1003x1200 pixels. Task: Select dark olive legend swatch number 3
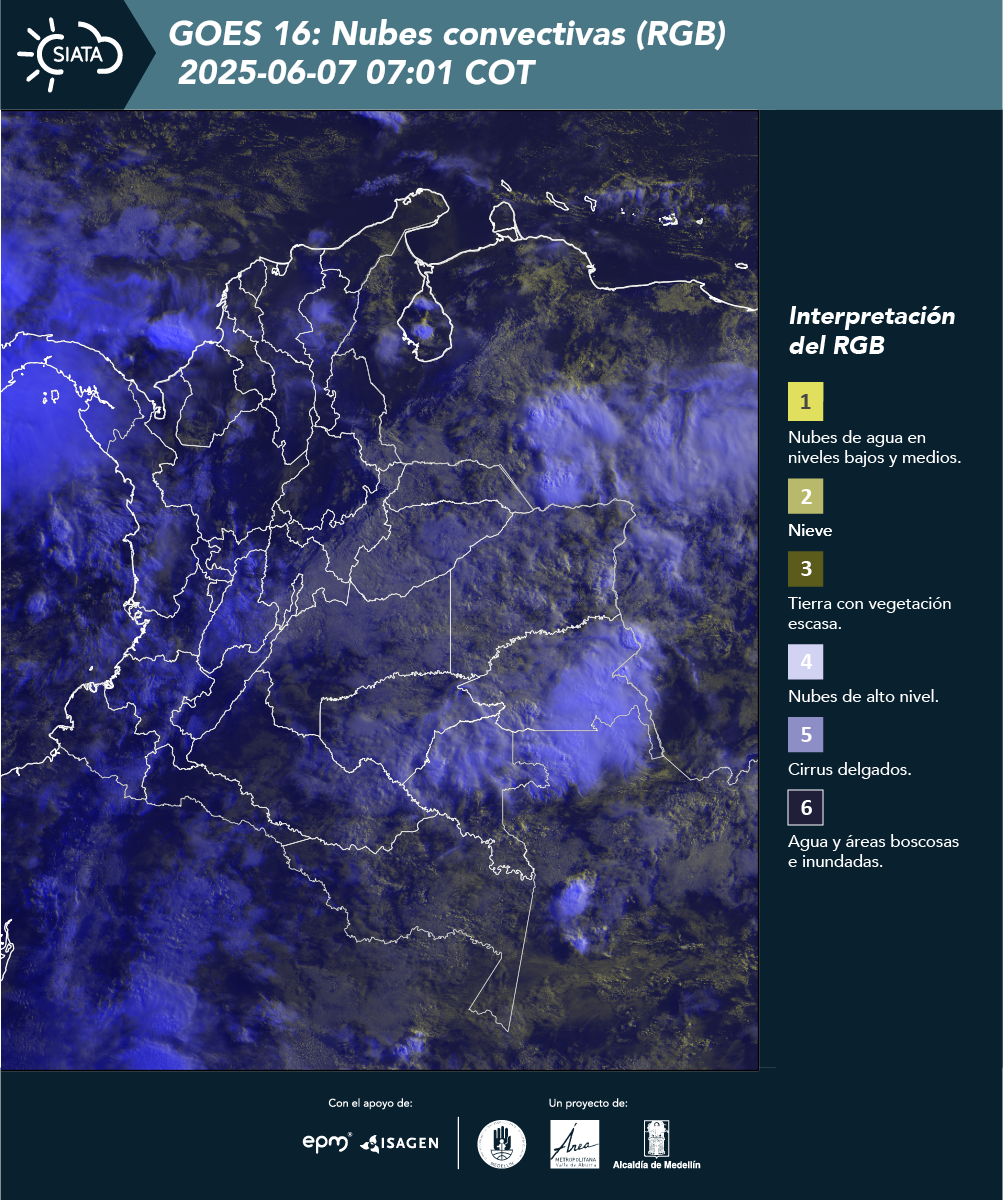click(805, 569)
